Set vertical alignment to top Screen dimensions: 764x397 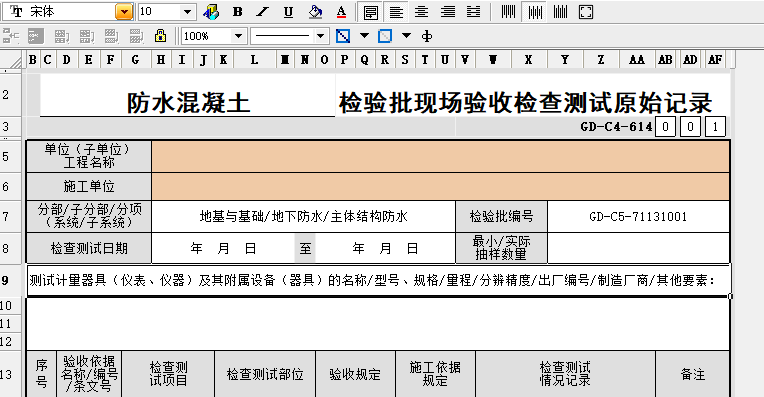pyautogui.click(x=508, y=12)
